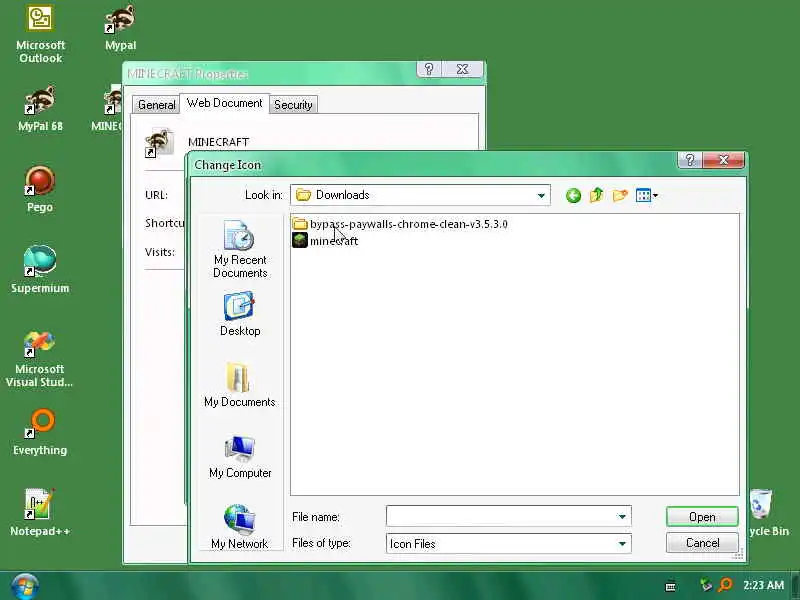Go up one folder level
800x600 pixels.
[596, 195]
